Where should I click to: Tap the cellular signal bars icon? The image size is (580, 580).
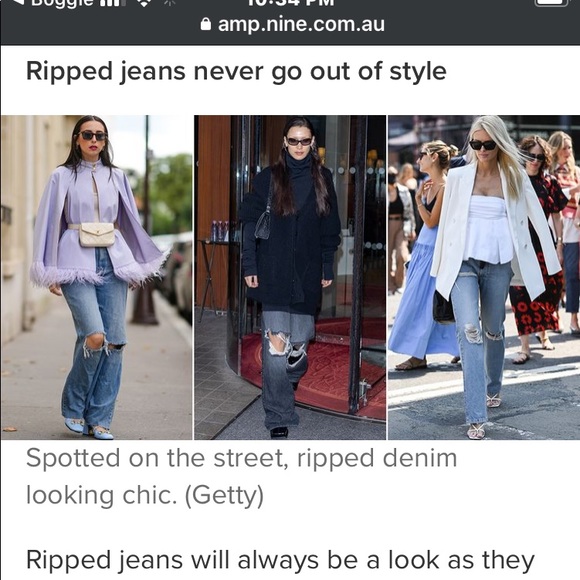click(110, 3)
